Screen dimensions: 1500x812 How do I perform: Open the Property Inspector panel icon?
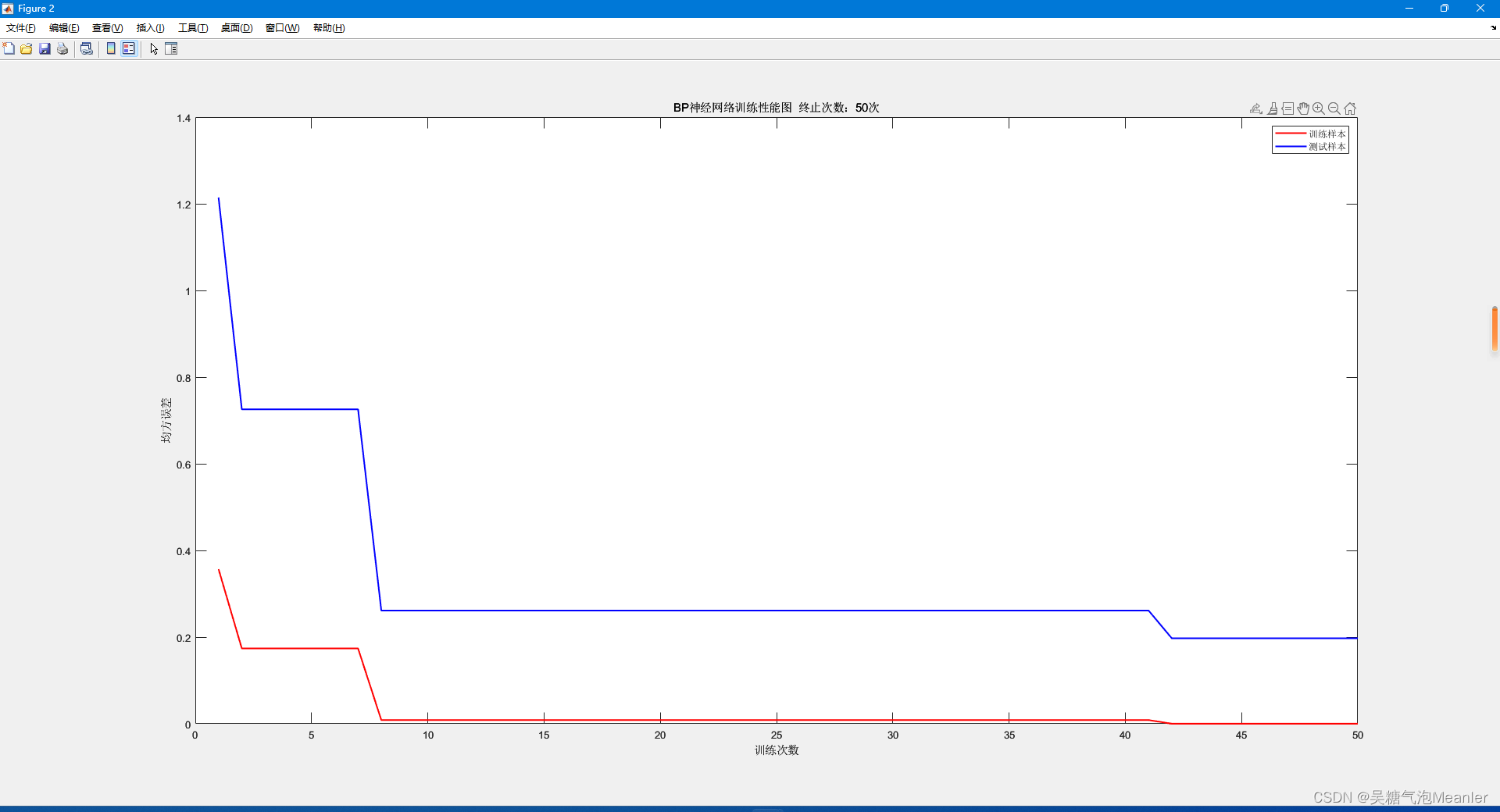pyautogui.click(x=171, y=48)
